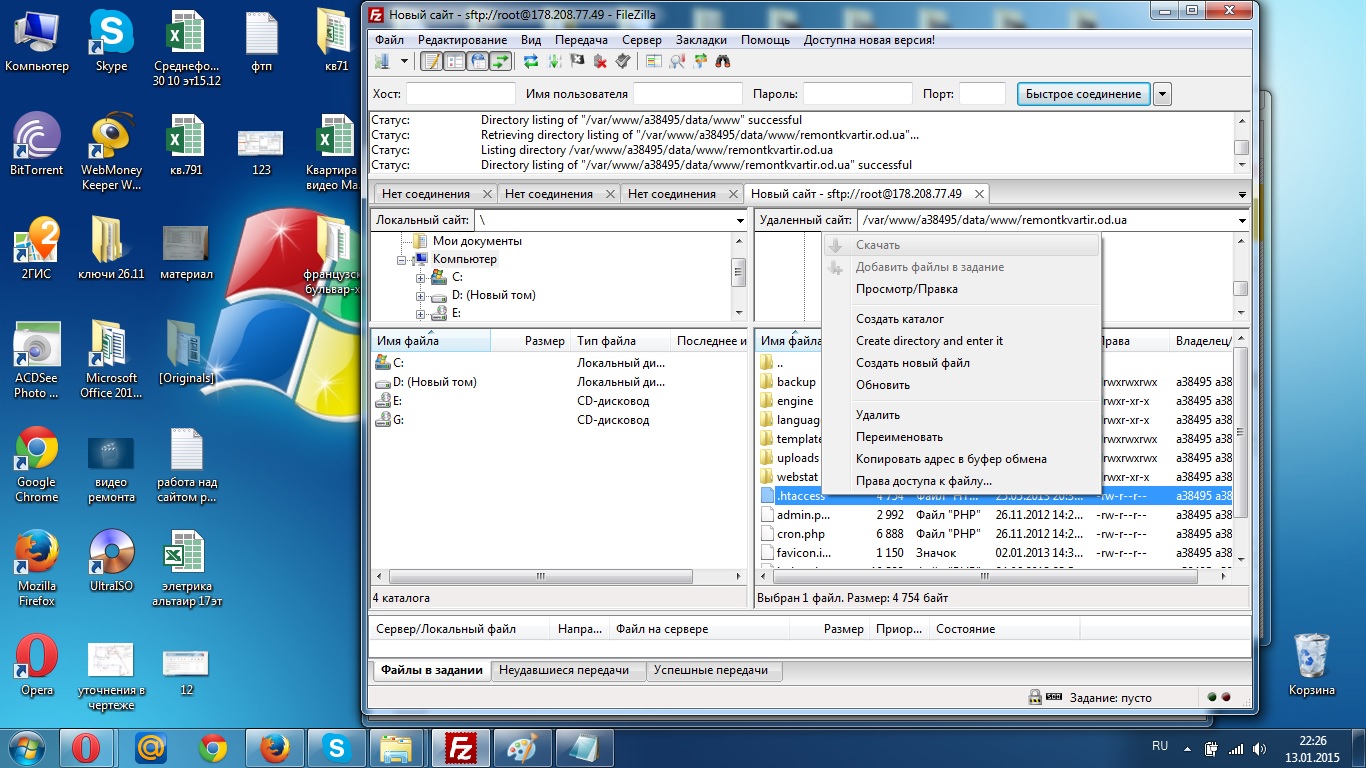The height and width of the screenshot is (768, 1366).
Task: Click the "Быстрое соединение" button
Action: click(x=1082, y=94)
